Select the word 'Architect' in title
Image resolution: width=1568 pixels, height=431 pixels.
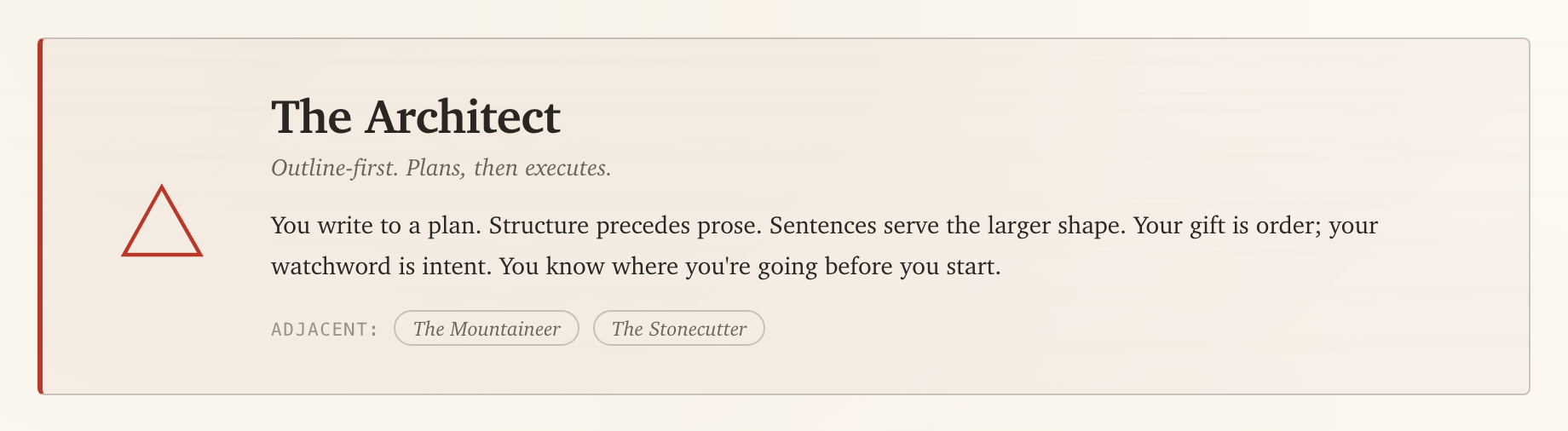click(463, 117)
